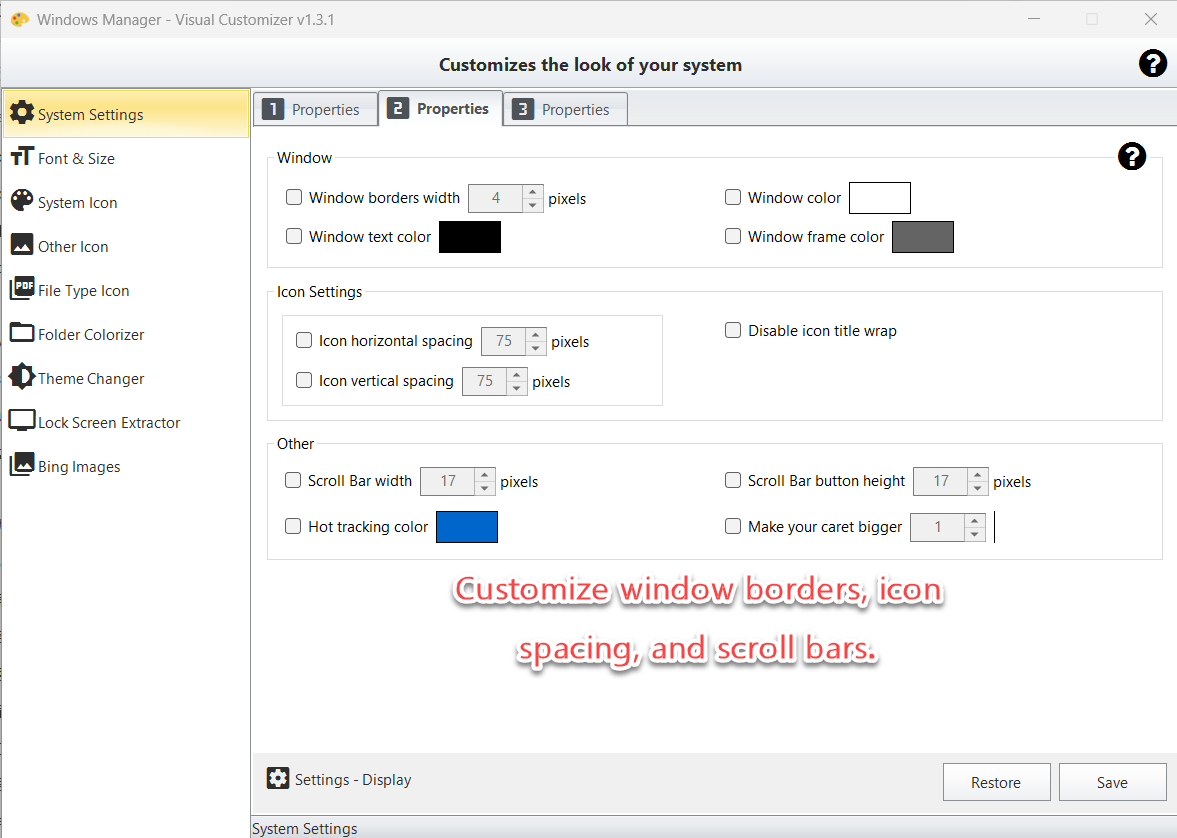Viewport: 1177px width, 838px height.
Task: Click the Settings - Display gear icon
Action: [x=278, y=778]
